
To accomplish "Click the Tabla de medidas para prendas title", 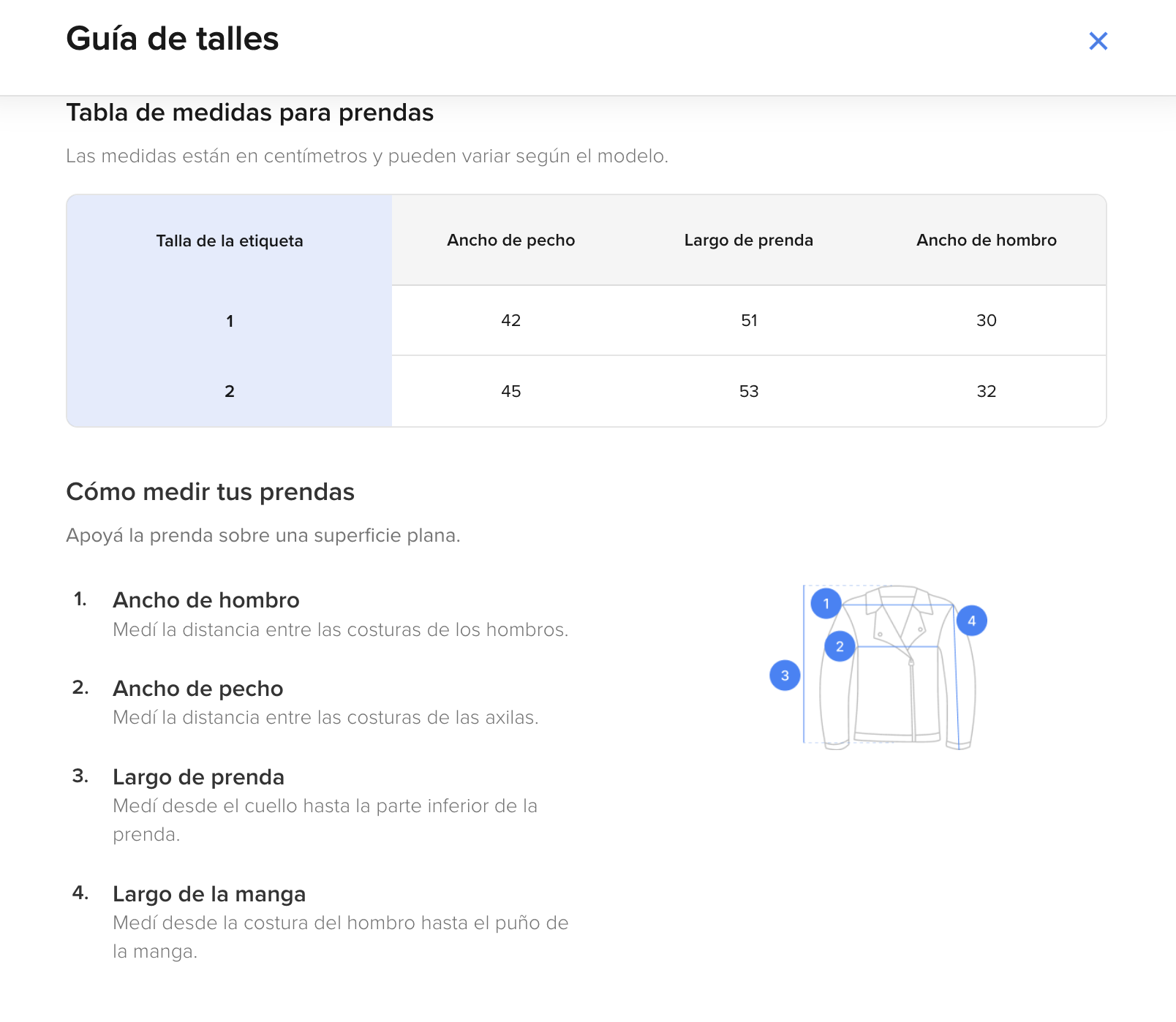I will click(x=249, y=113).
